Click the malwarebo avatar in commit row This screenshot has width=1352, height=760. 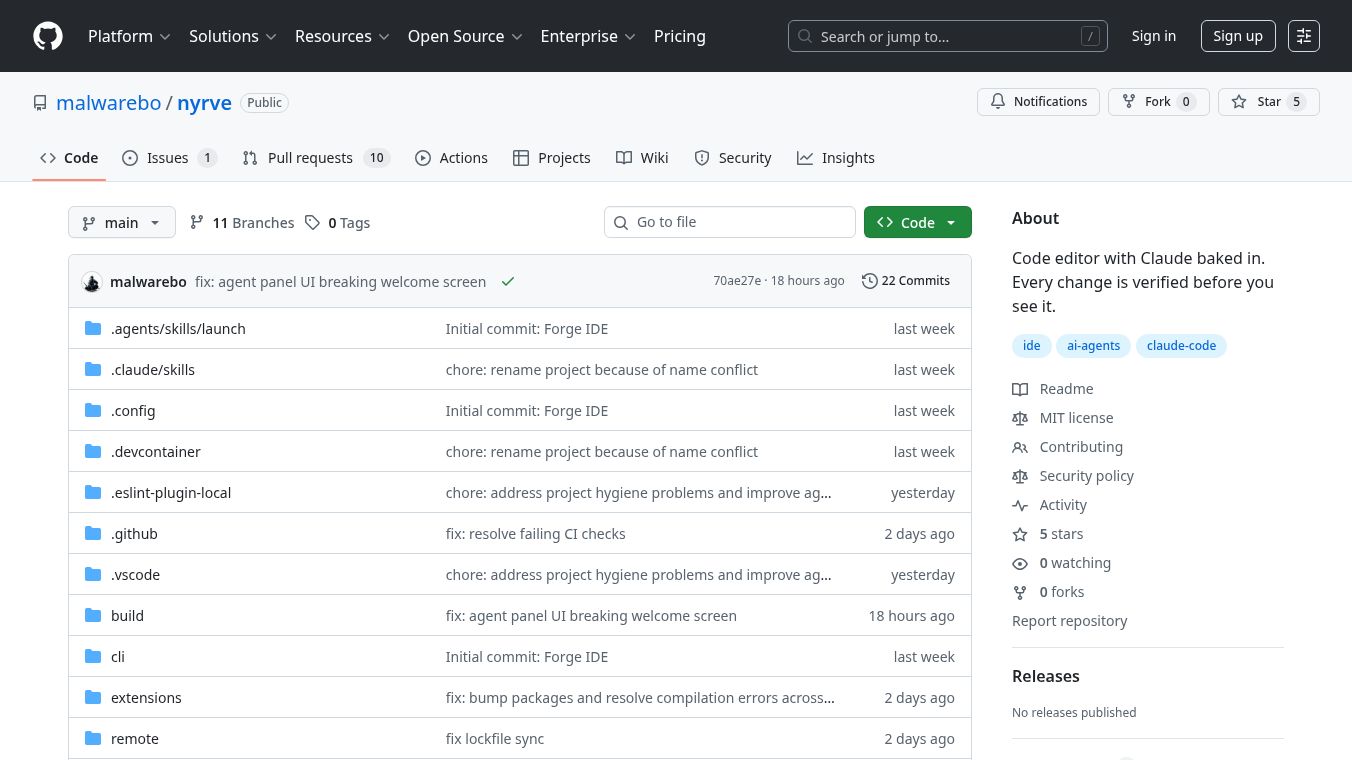(x=92, y=282)
